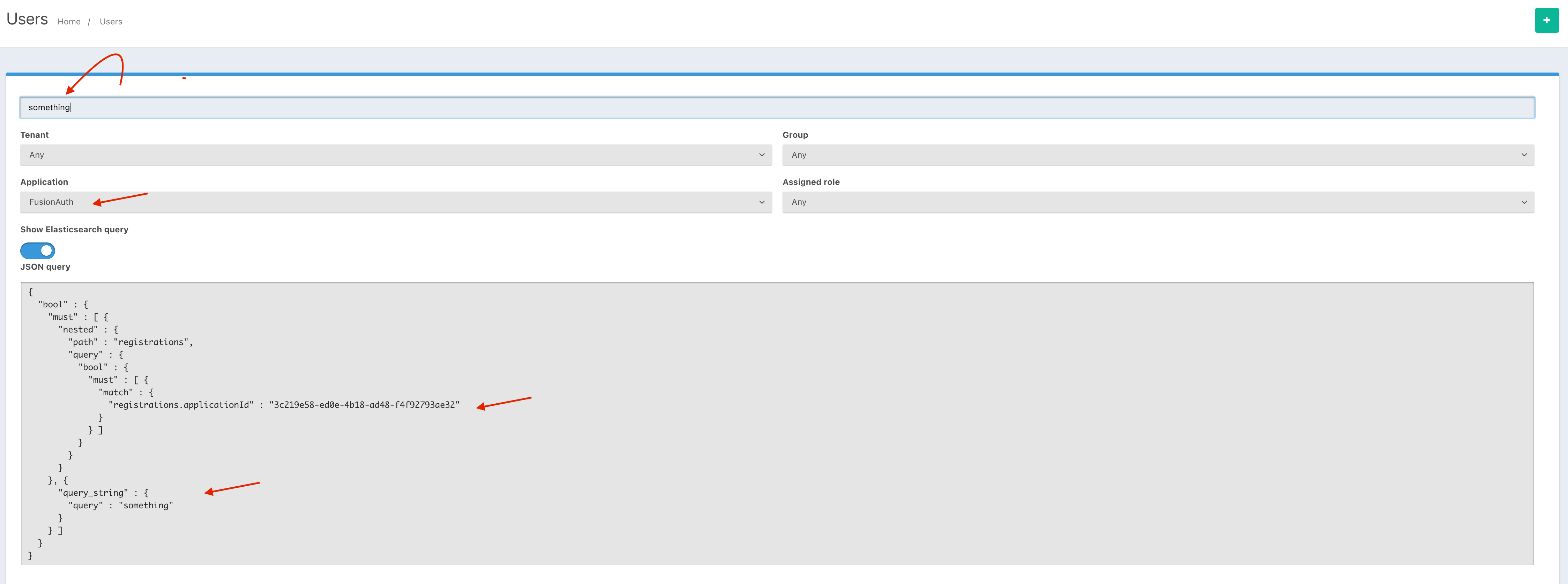Click the "Assigned role" field label
Viewport: 1568px width, 584px height.
point(811,182)
